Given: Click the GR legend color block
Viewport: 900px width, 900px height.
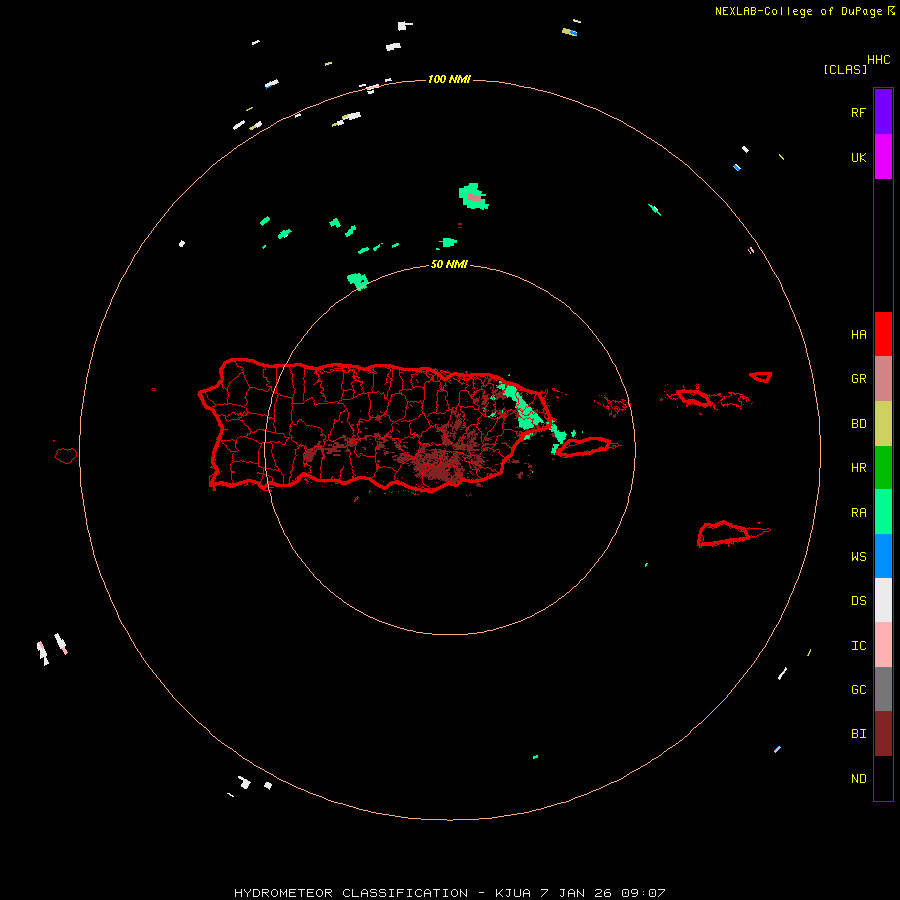Looking at the screenshot, I should pos(883,379).
